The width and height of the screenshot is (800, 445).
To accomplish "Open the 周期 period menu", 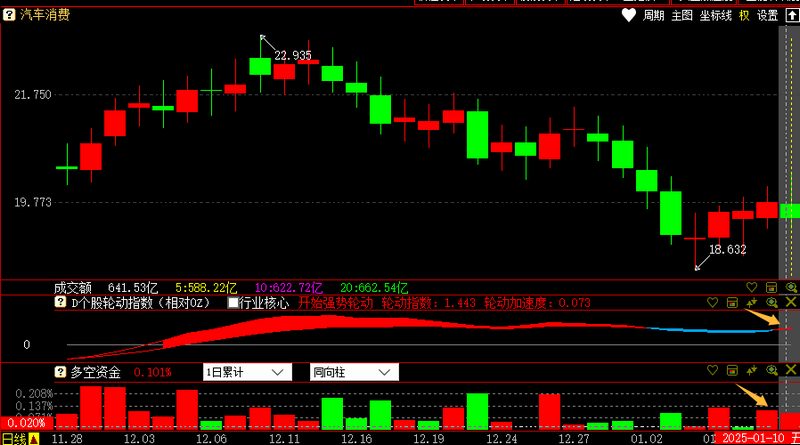I will click(x=653, y=15).
